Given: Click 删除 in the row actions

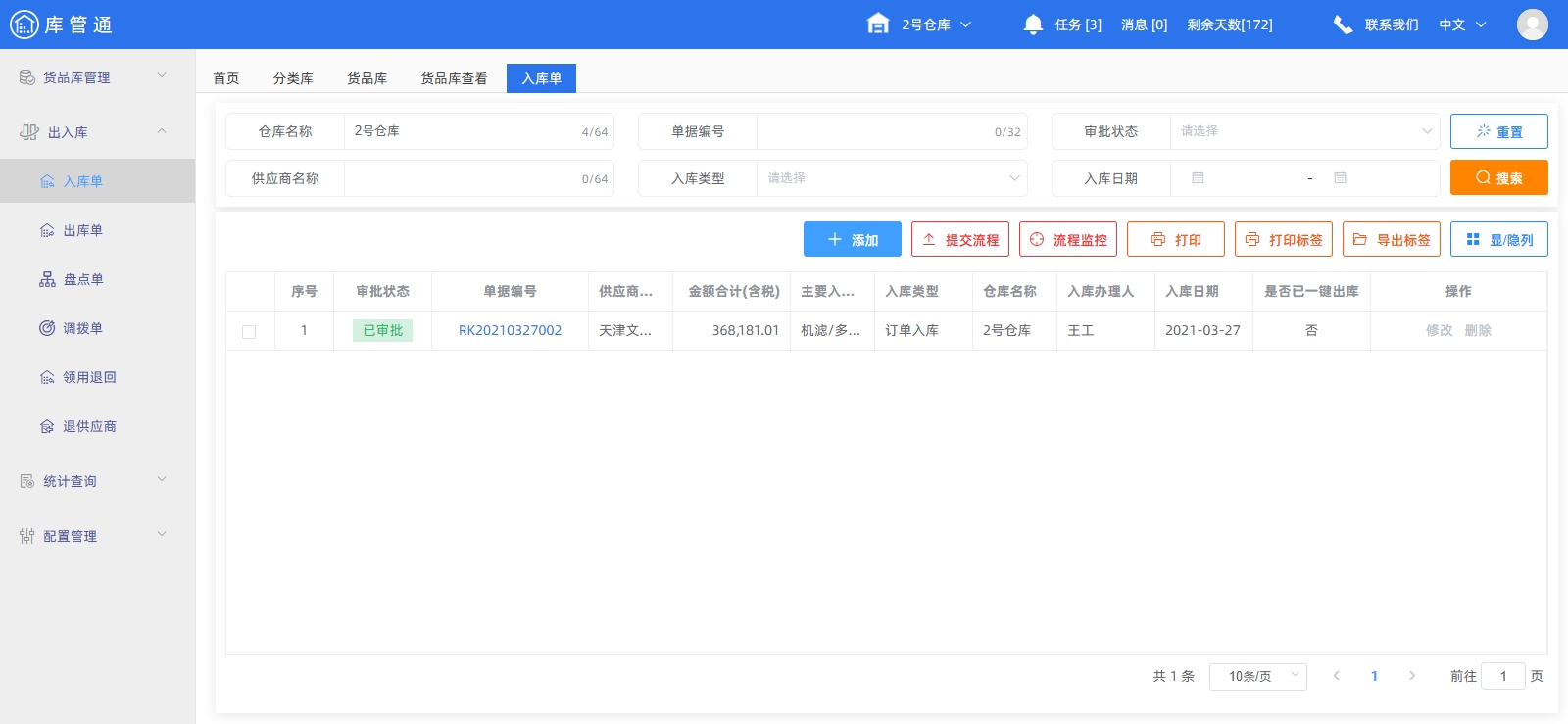Looking at the screenshot, I should [x=1478, y=331].
